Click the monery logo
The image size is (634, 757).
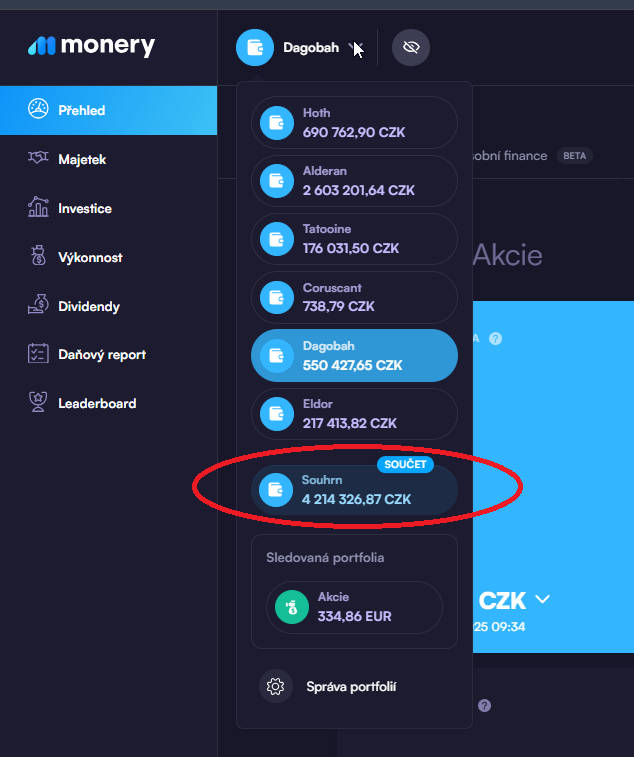[x=91, y=46]
